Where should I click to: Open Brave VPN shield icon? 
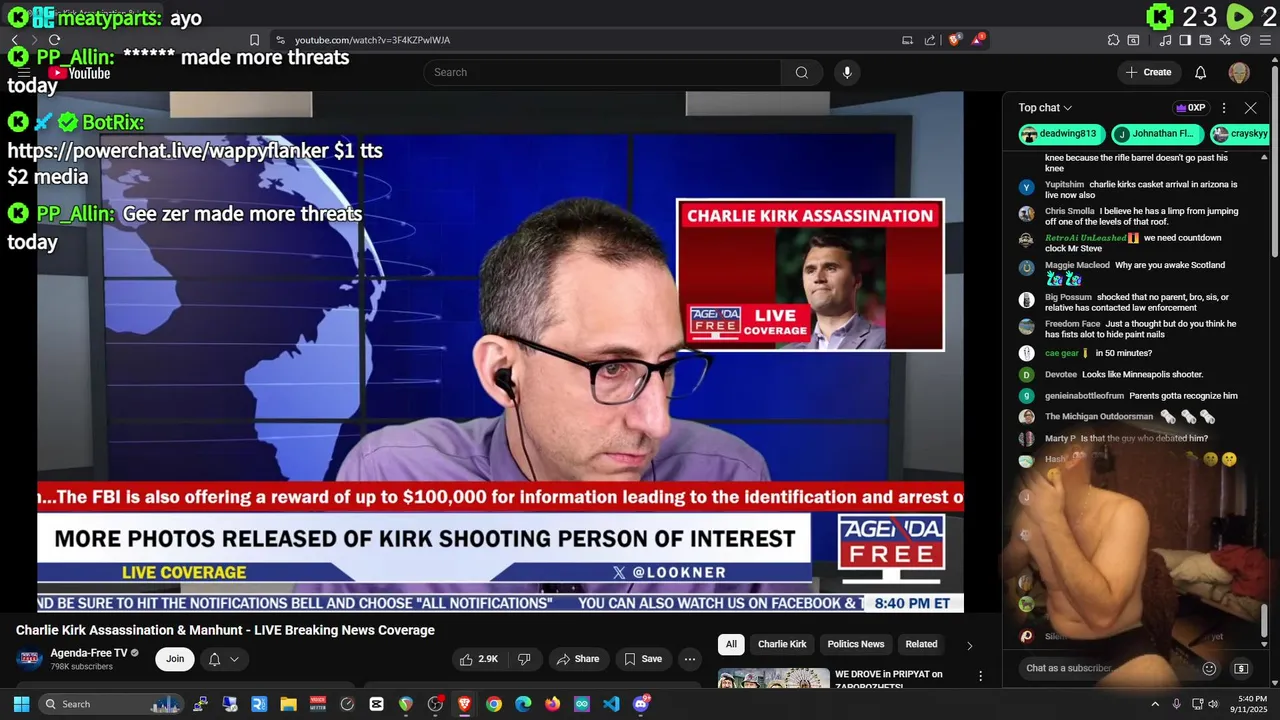click(1245, 40)
